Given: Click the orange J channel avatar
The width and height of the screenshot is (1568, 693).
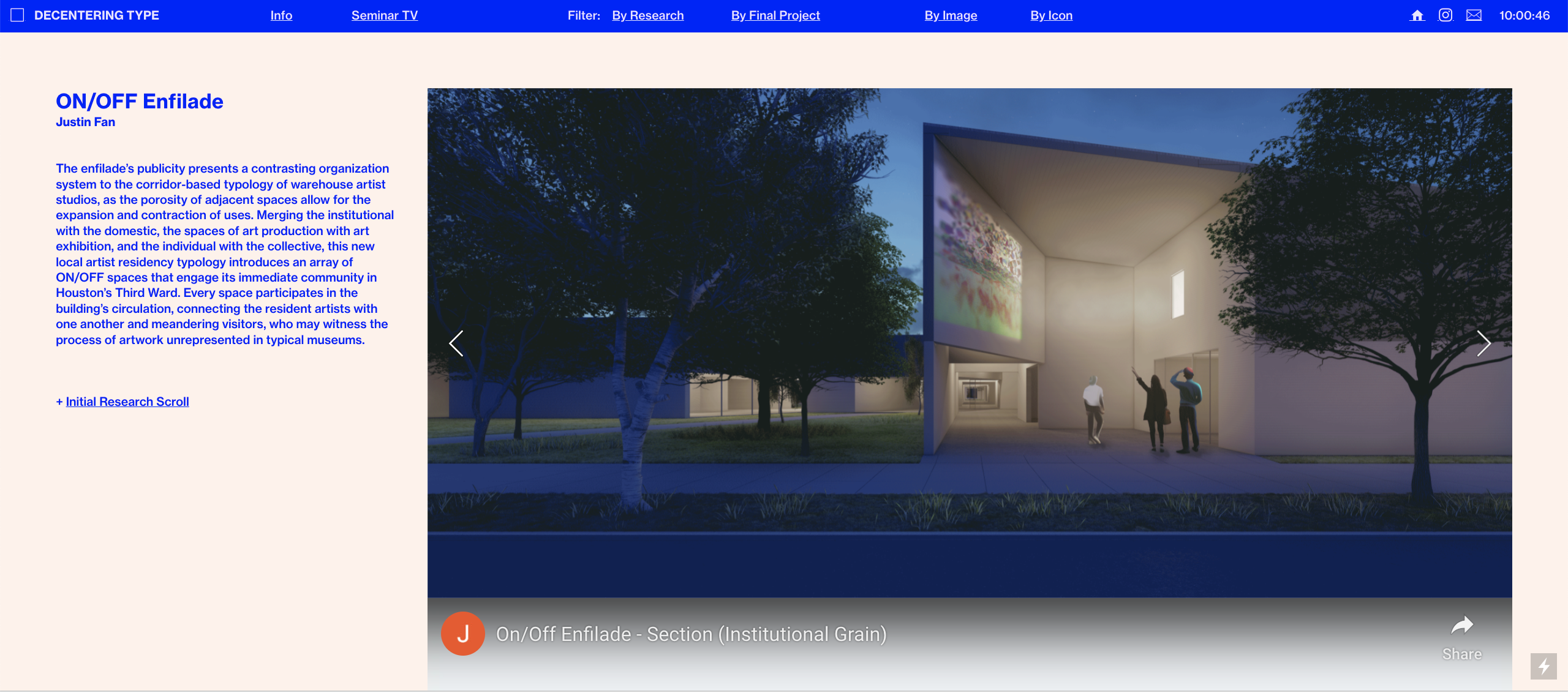Looking at the screenshot, I should pos(463,634).
